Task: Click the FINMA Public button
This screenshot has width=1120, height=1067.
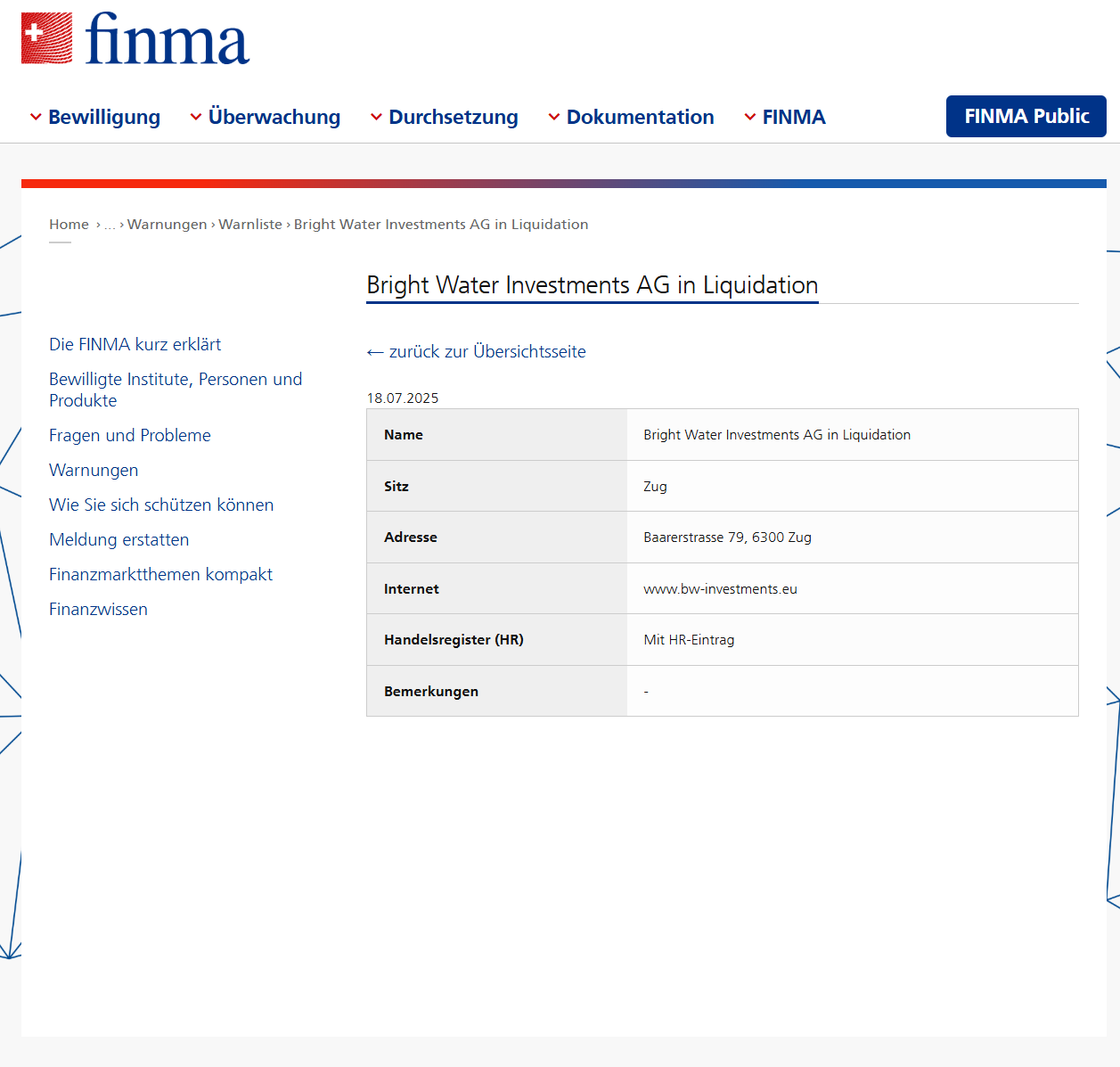Action: tap(1026, 116)
